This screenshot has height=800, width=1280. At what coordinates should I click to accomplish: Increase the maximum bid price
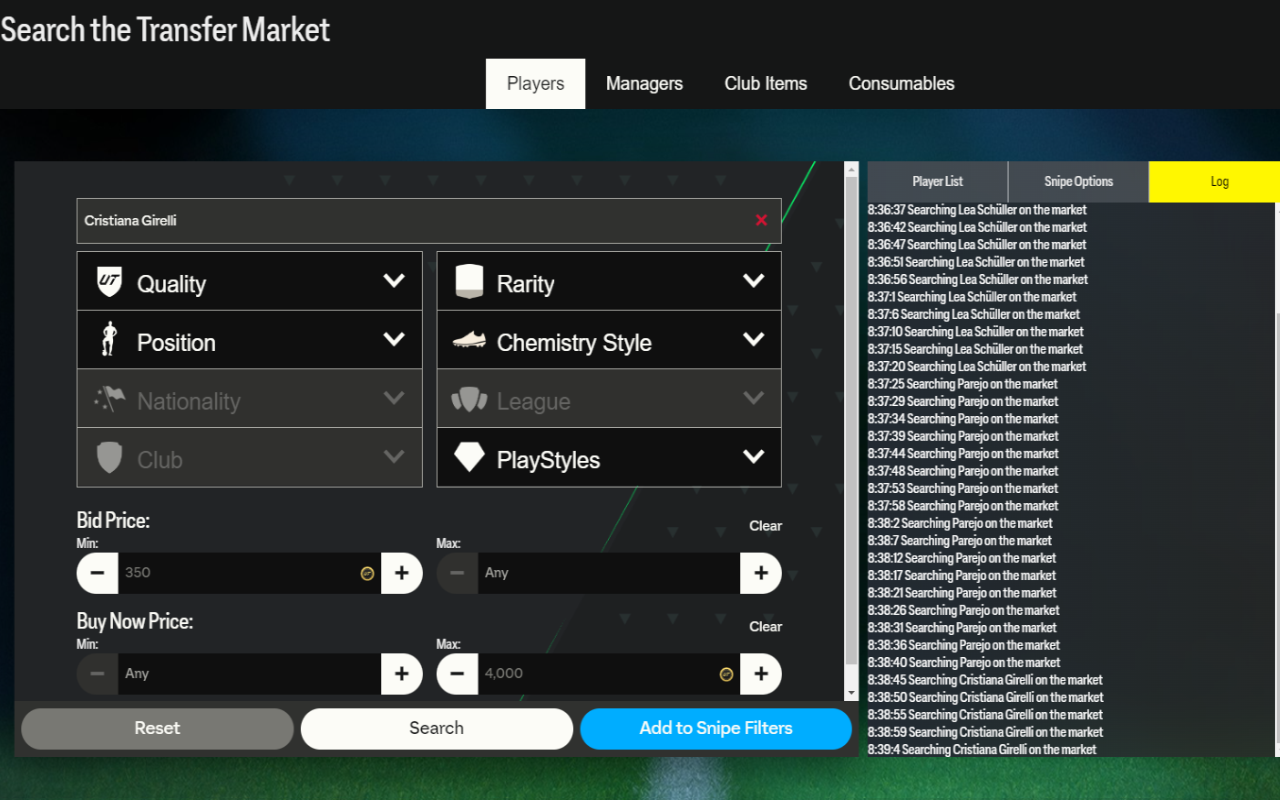(x=761, y=573)
